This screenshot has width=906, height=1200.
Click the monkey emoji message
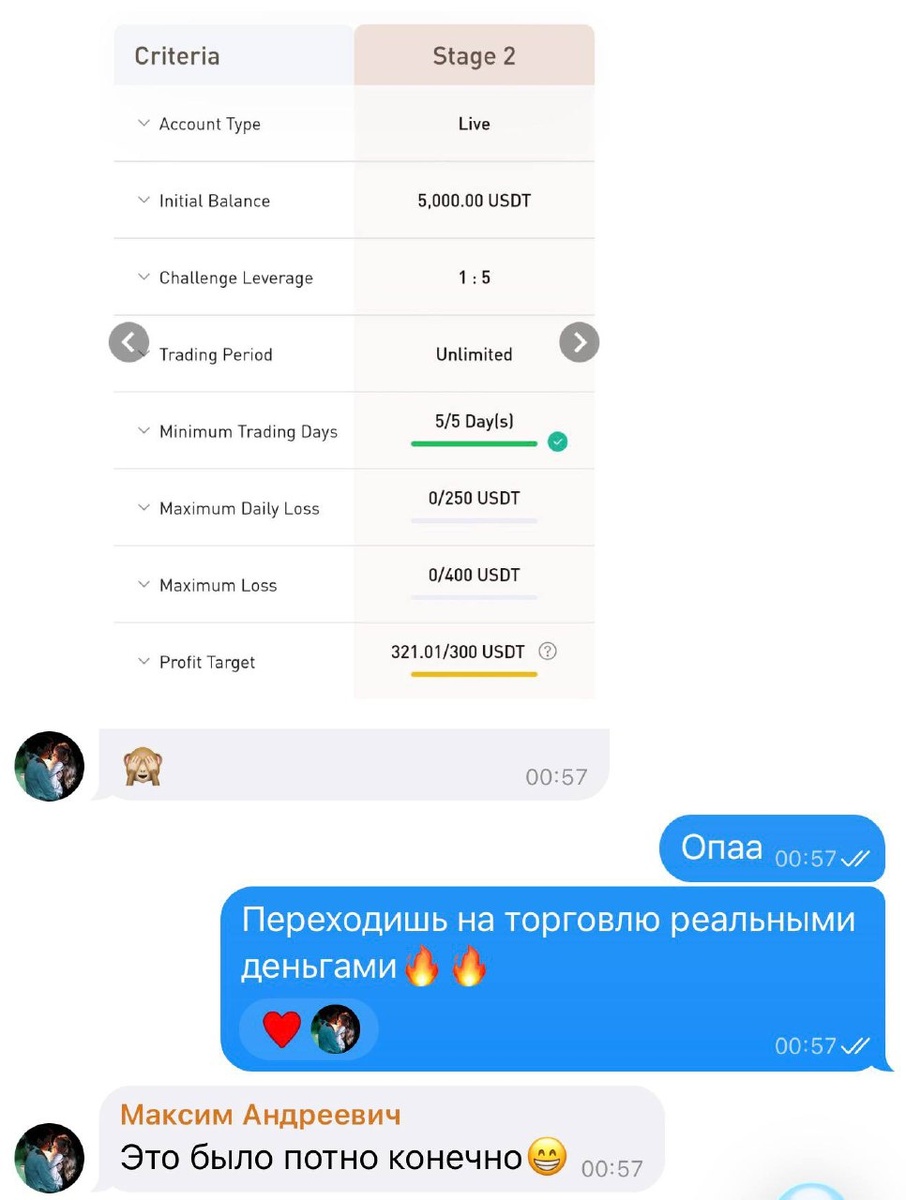click(x=354, y=764)
